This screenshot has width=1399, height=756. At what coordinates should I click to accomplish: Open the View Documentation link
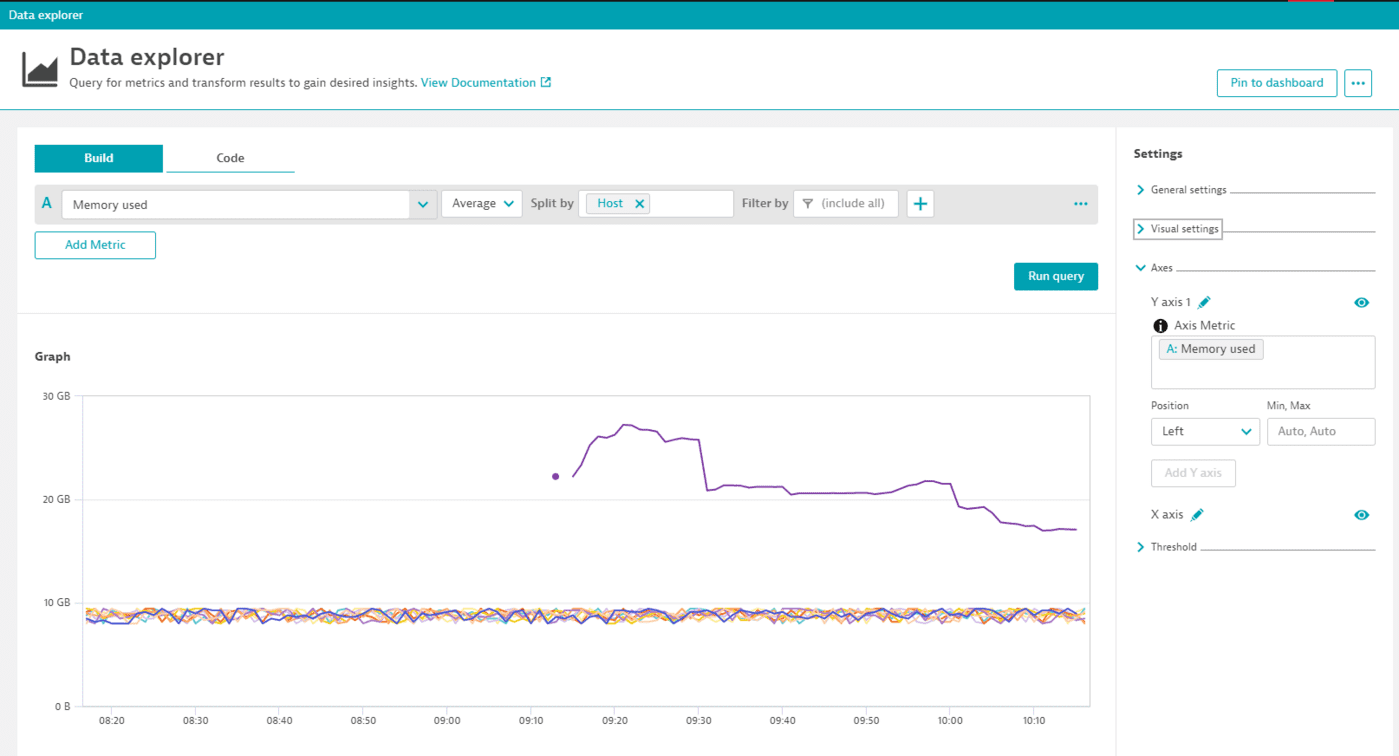point(480,83)
